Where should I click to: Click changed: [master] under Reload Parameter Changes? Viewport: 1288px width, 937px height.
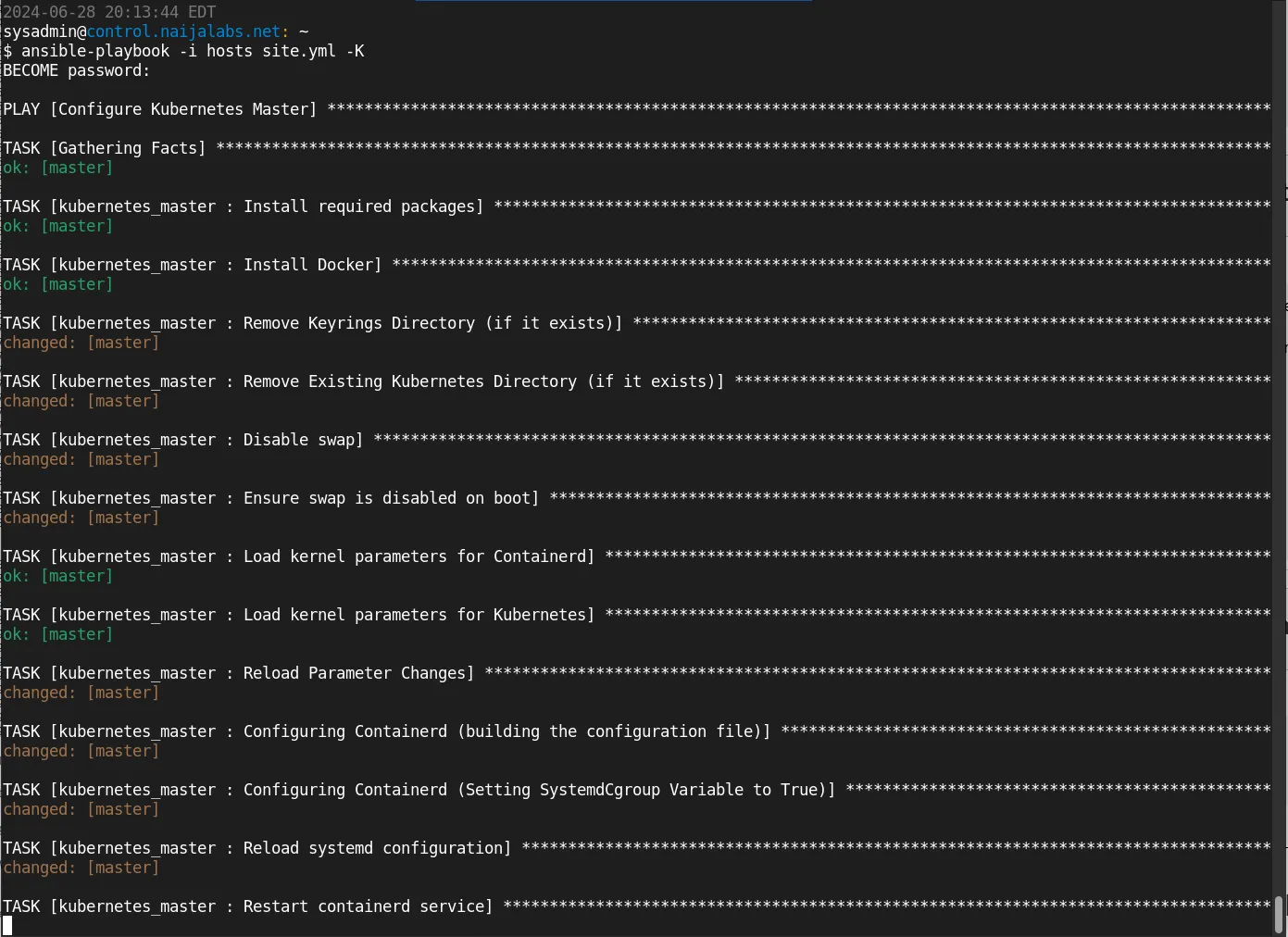point(81,693)
